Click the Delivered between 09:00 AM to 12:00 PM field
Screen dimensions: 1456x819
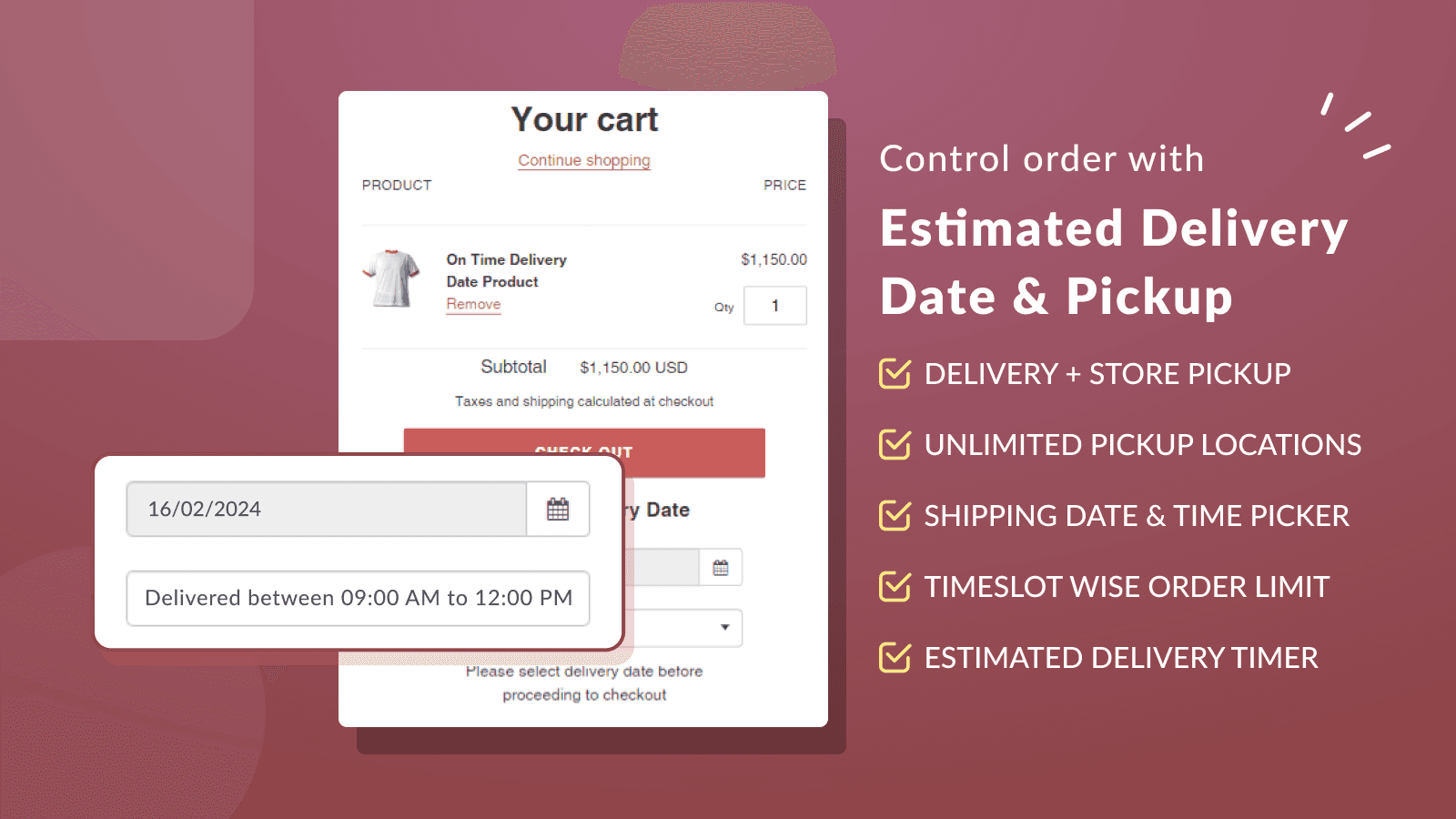click(x=358, y=598)
